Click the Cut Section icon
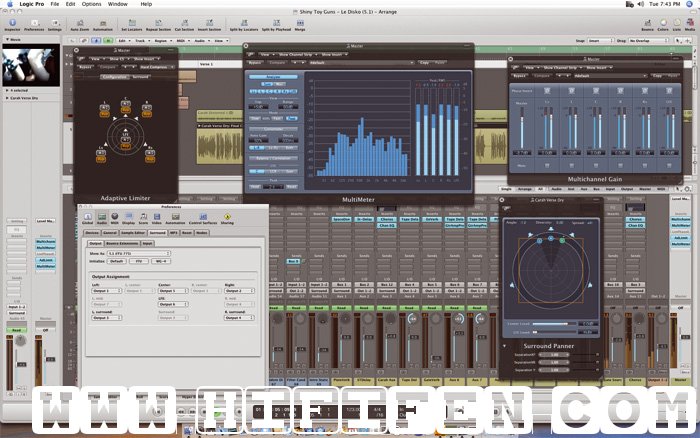700x438 pixels. [184, 23]
